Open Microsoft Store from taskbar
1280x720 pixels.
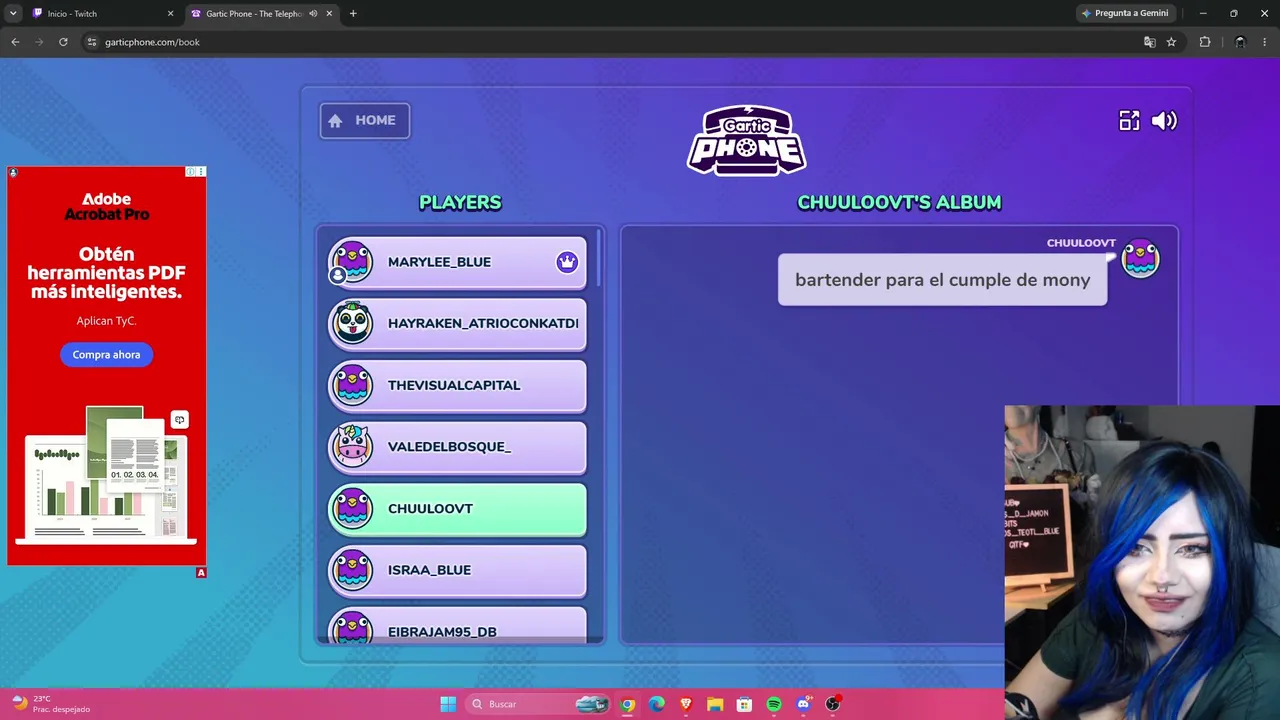[x=744, y=704]
